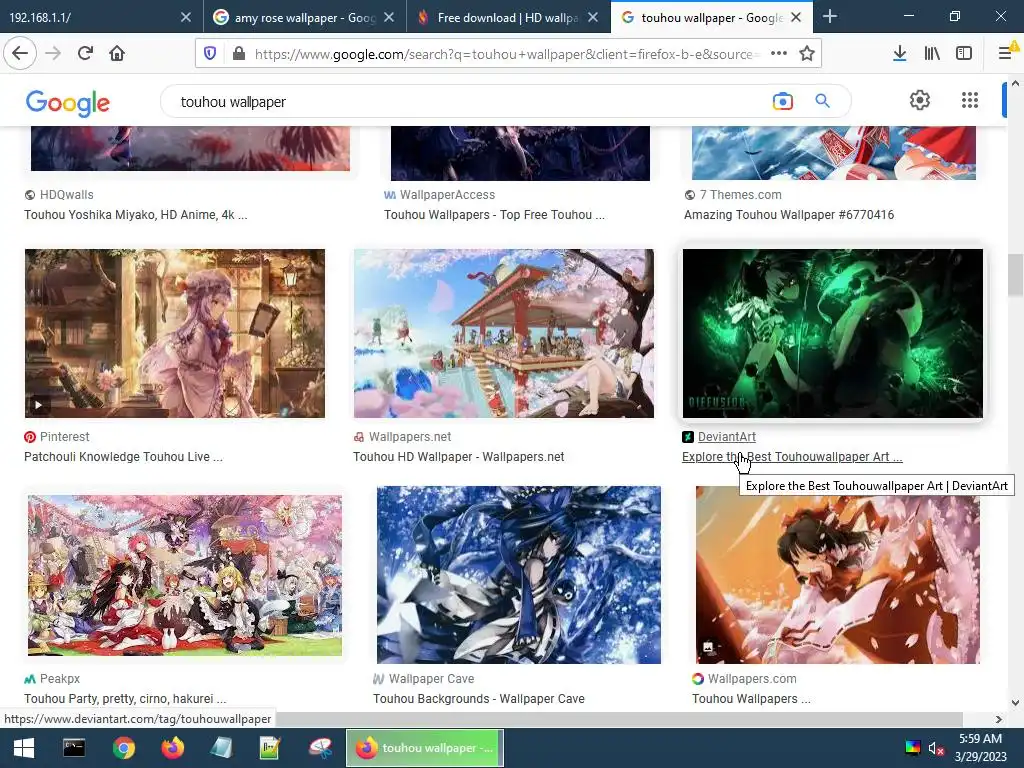Select touhou wallpaper Firefox taskbar window
The width and height of the screenshot is (1024, 768).
pos(424,748)
